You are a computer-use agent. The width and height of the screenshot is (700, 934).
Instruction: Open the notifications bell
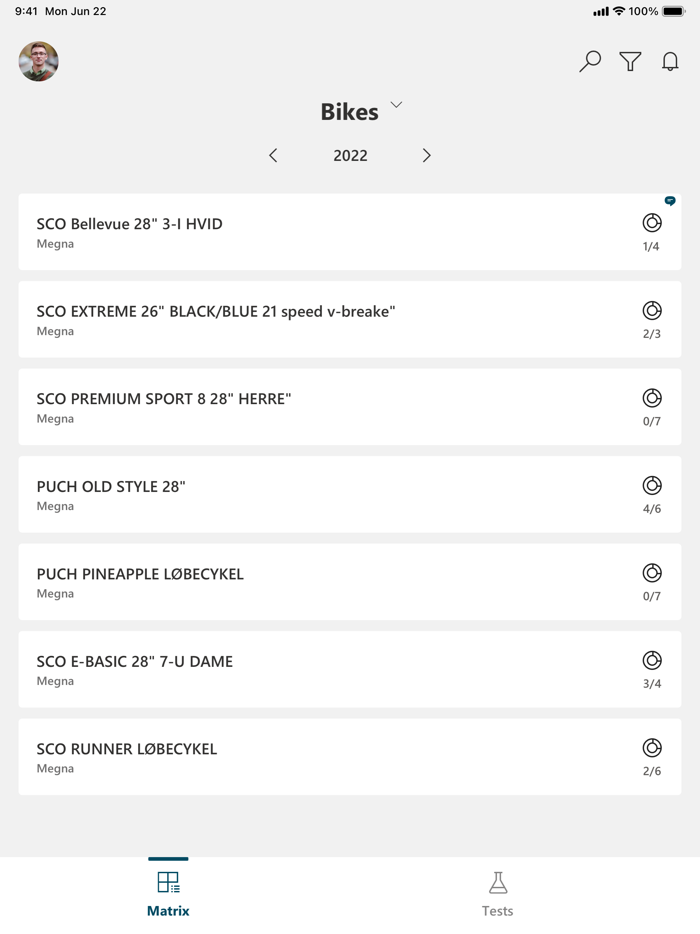click(670, 61)
